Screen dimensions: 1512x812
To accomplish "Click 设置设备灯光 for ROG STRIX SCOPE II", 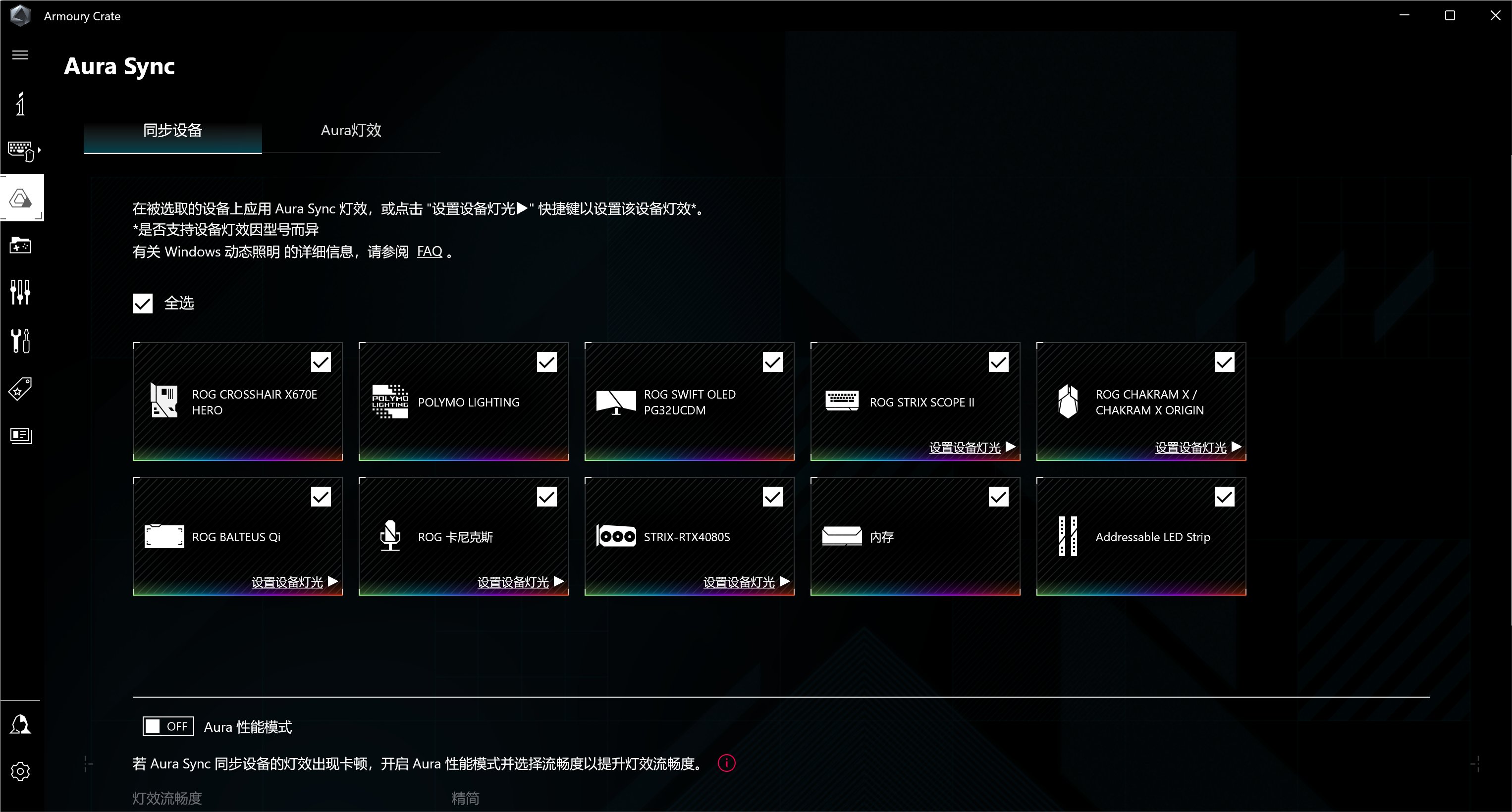I will tap(972, 447).
